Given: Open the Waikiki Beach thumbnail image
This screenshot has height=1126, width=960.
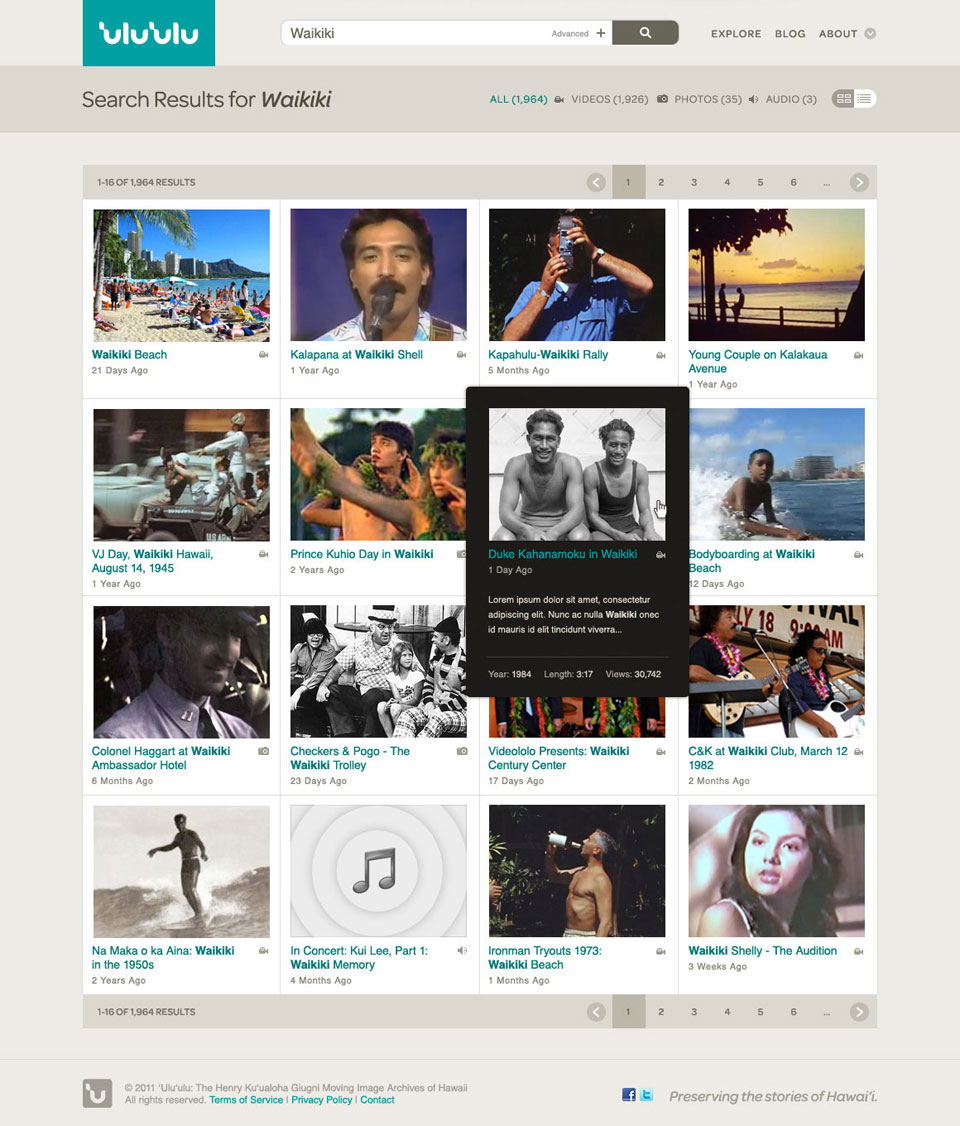Looking at the screenshot, I should coord(182,275).
